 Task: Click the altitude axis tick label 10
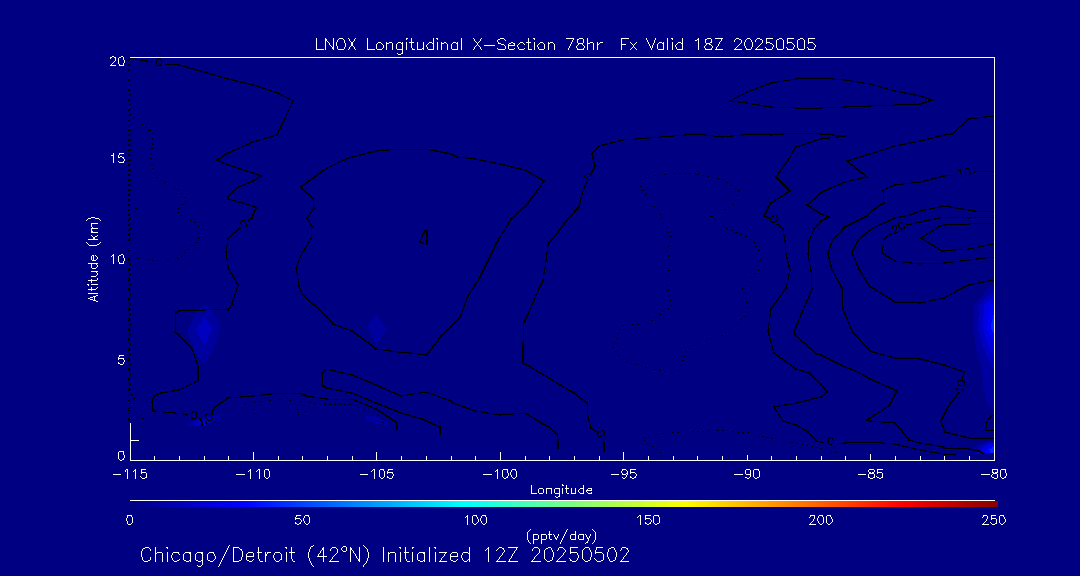pyautogui.click(x=117, y=259)
